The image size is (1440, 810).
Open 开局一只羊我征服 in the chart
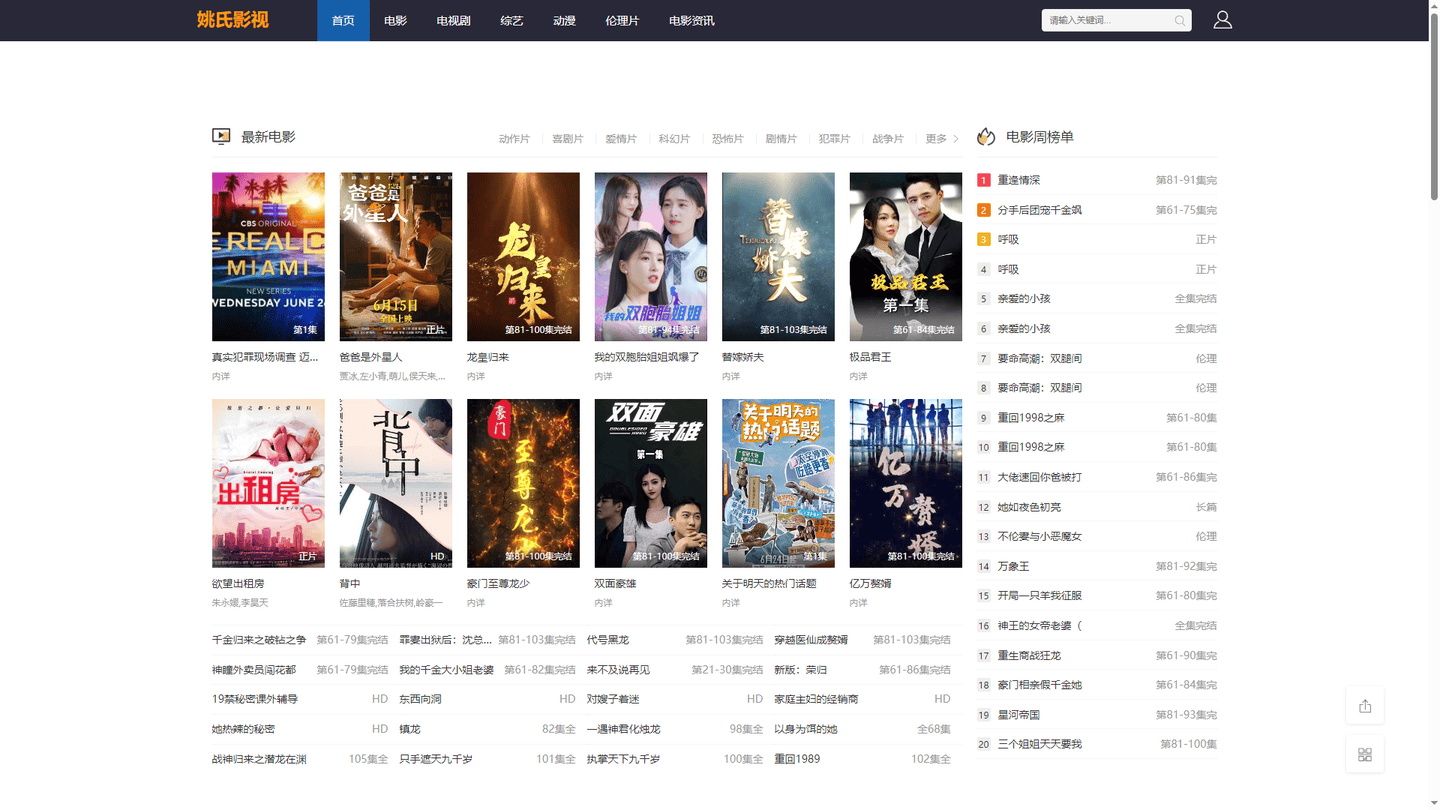pyautogui.click(x=1040, y=596)
